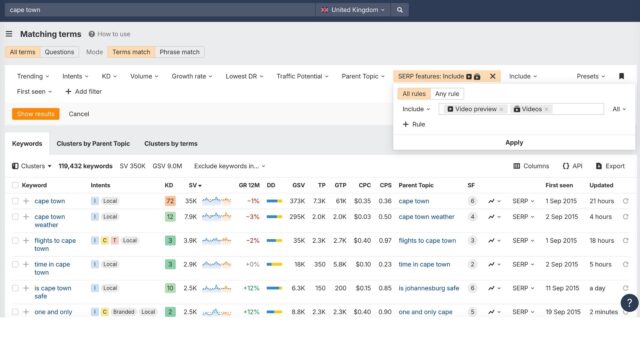Click the Show results button
This screenshot has width=640, height=360.
36,114
